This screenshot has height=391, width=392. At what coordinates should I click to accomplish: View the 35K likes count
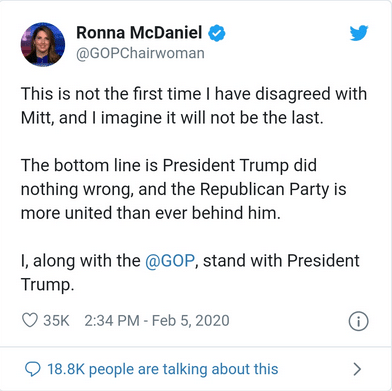tap(56, 321)
